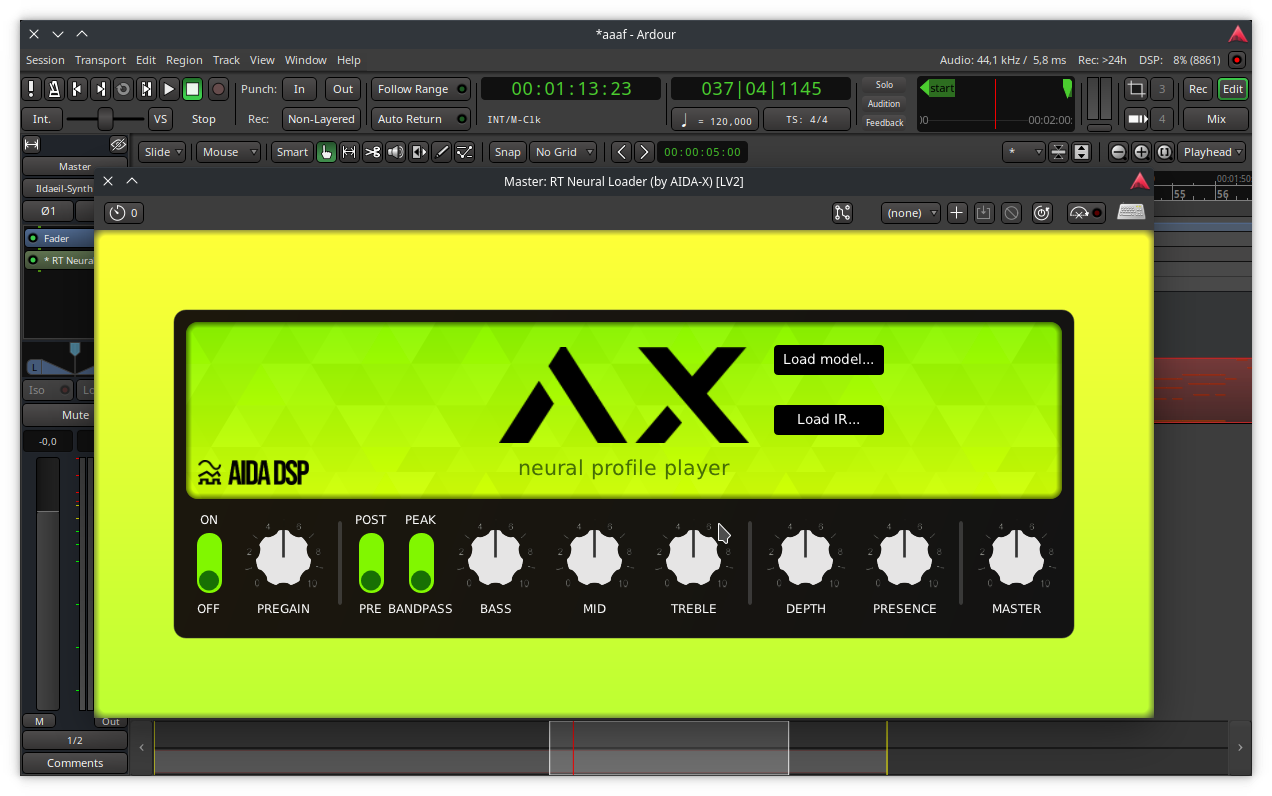This screenshot has height=796, width=1272.
Task: Zoom out the timeline
Action: [x=1118, y=152]
